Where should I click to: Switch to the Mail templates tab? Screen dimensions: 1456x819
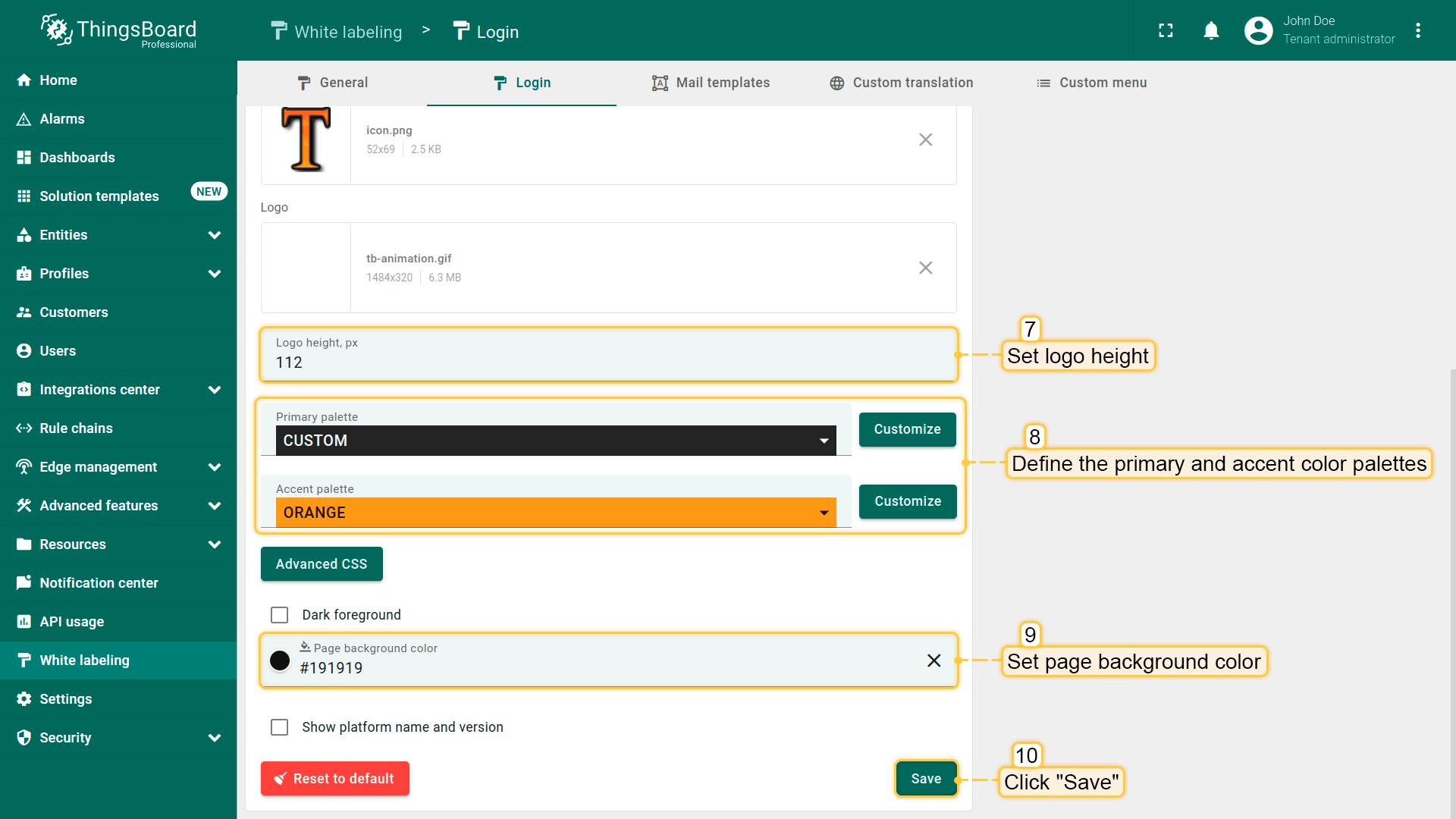pos(711,83)
